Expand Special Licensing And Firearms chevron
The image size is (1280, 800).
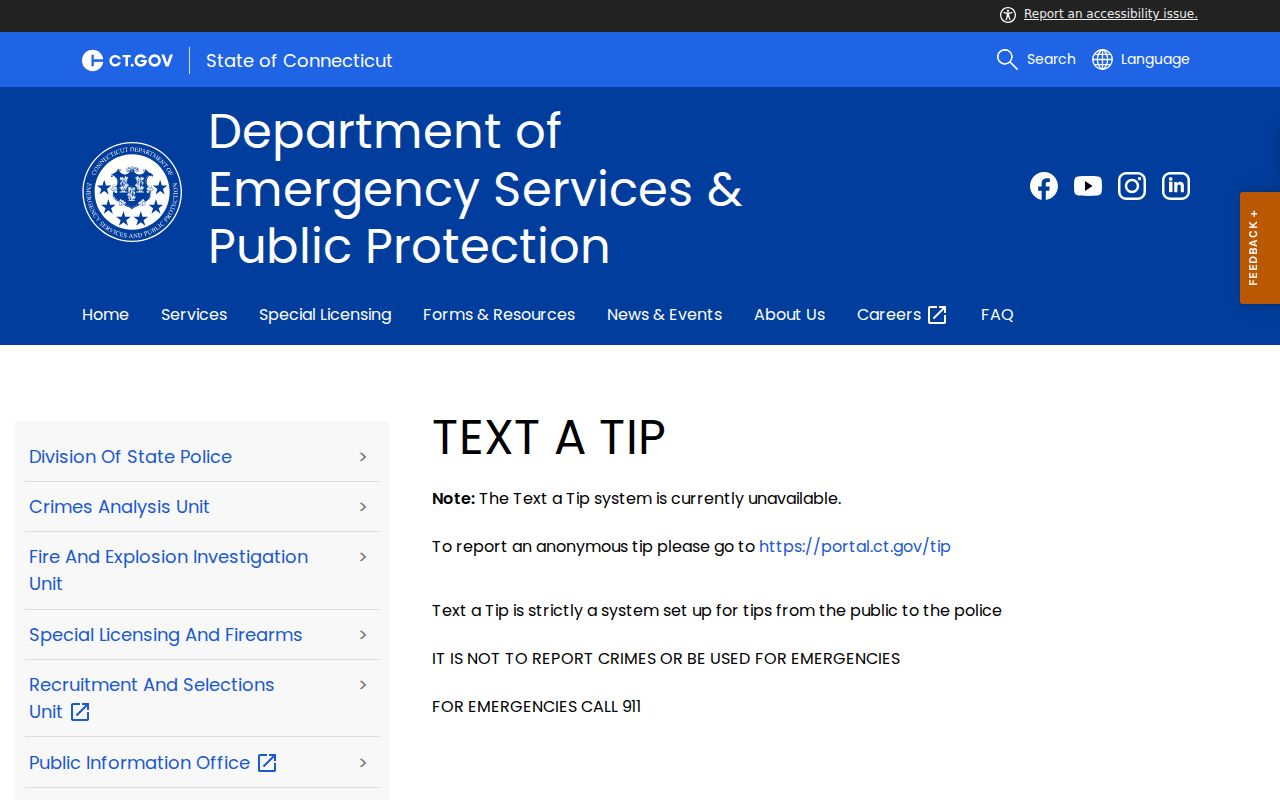[x=363, y=635]
